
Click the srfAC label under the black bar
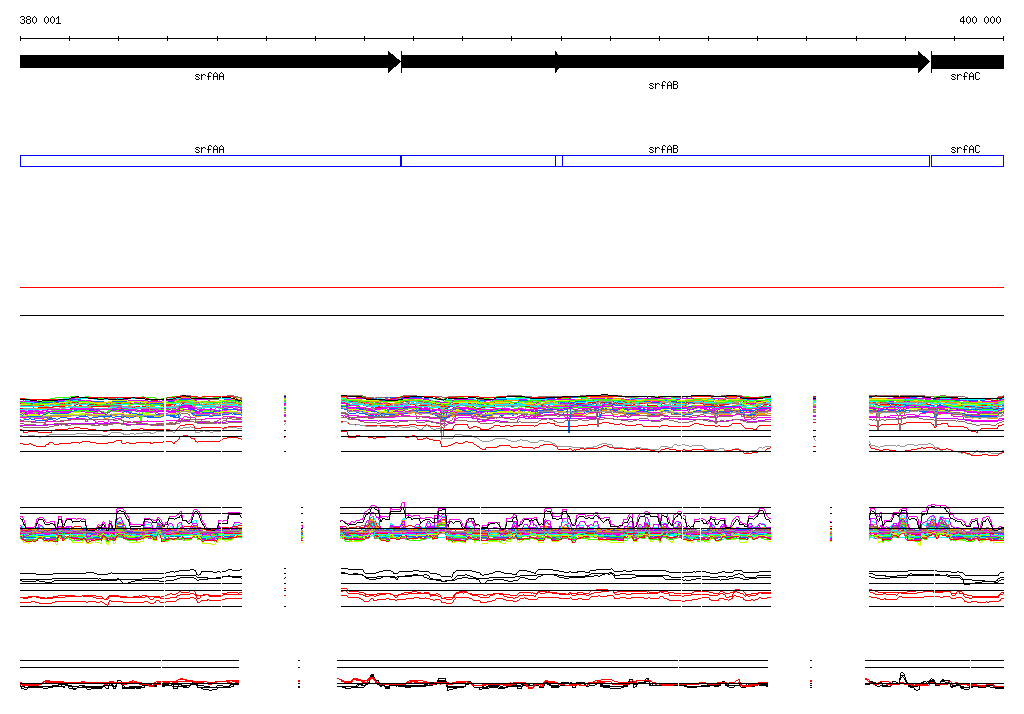pos(965,76)
